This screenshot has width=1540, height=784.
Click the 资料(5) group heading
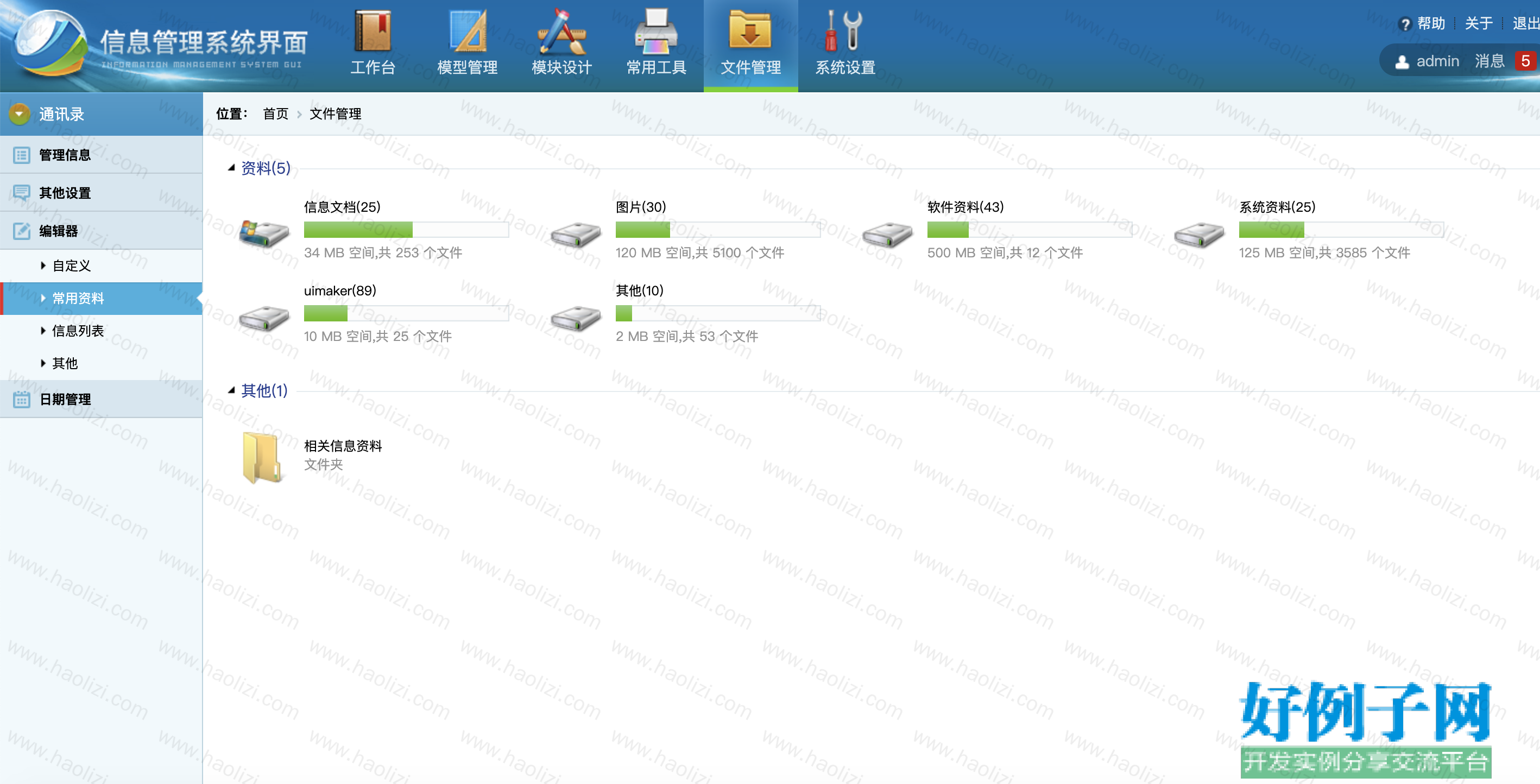266,168
